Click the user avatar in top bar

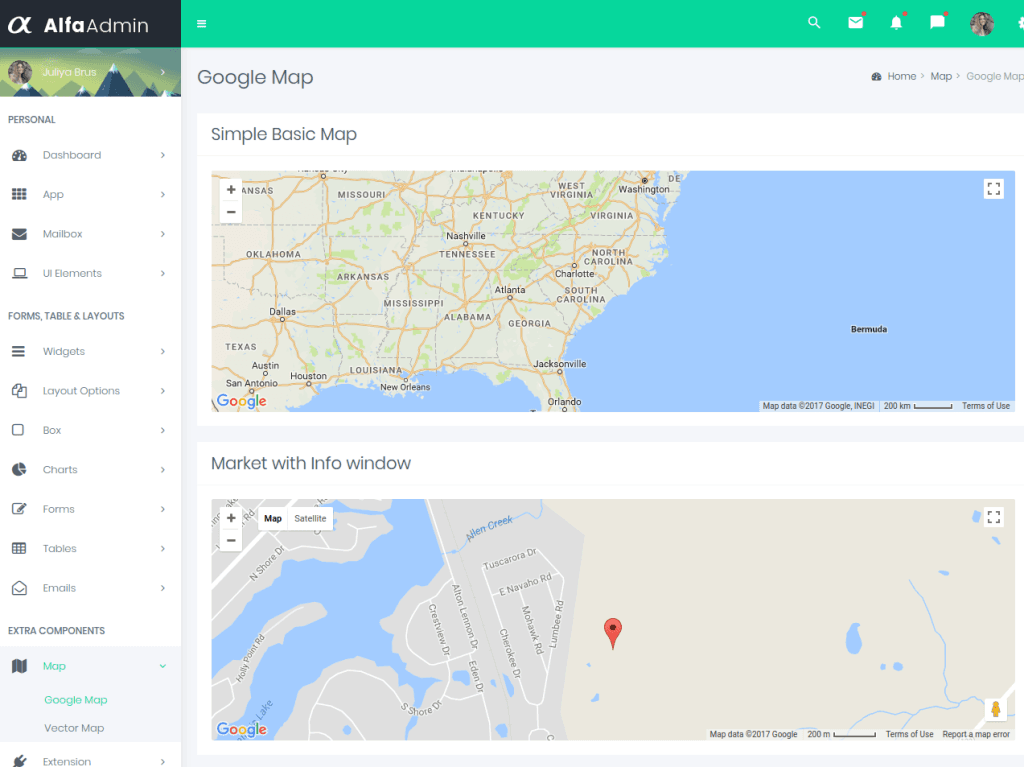click(981, 24)
